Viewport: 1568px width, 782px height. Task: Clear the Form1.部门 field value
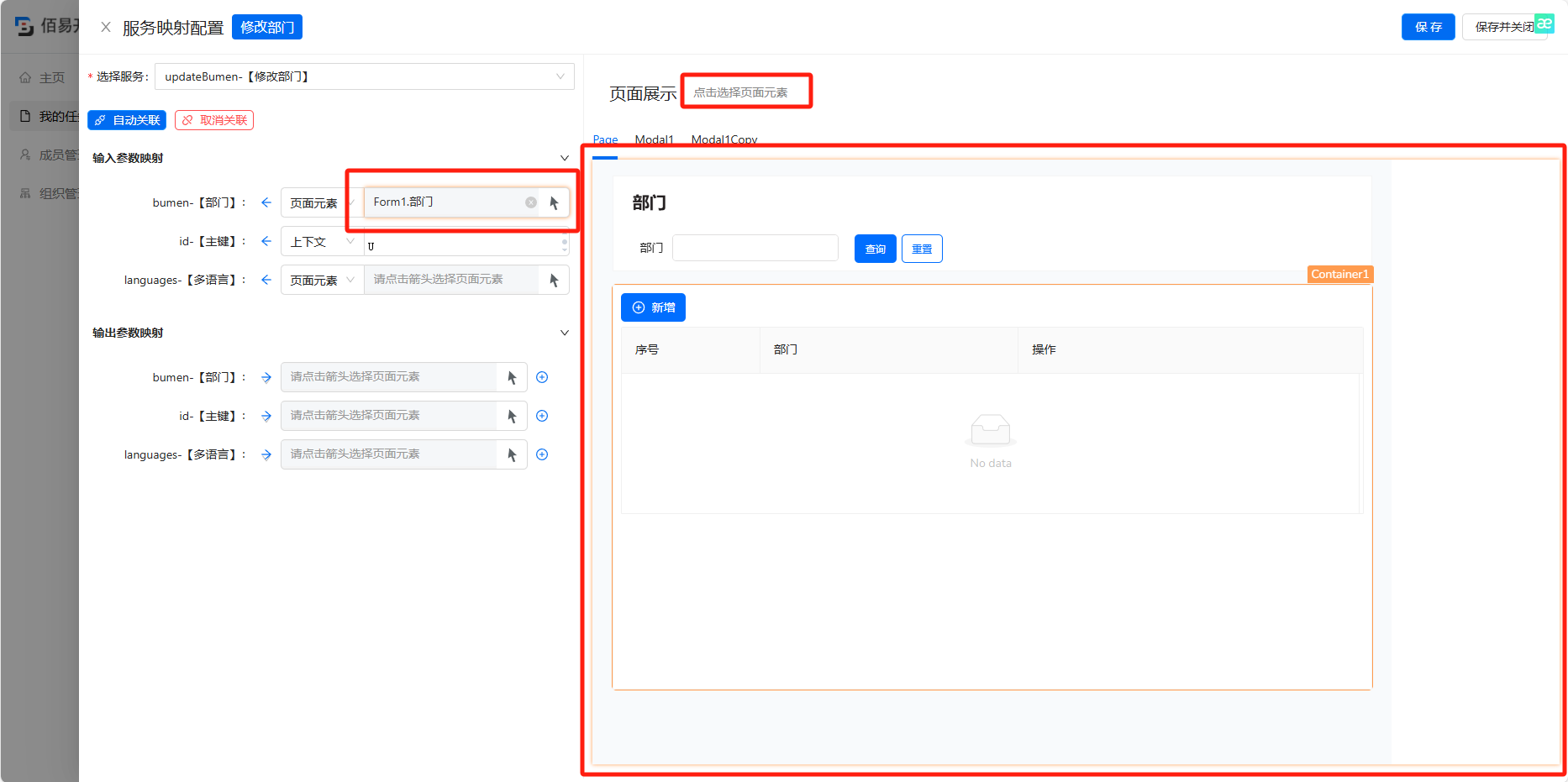[531, 202]
